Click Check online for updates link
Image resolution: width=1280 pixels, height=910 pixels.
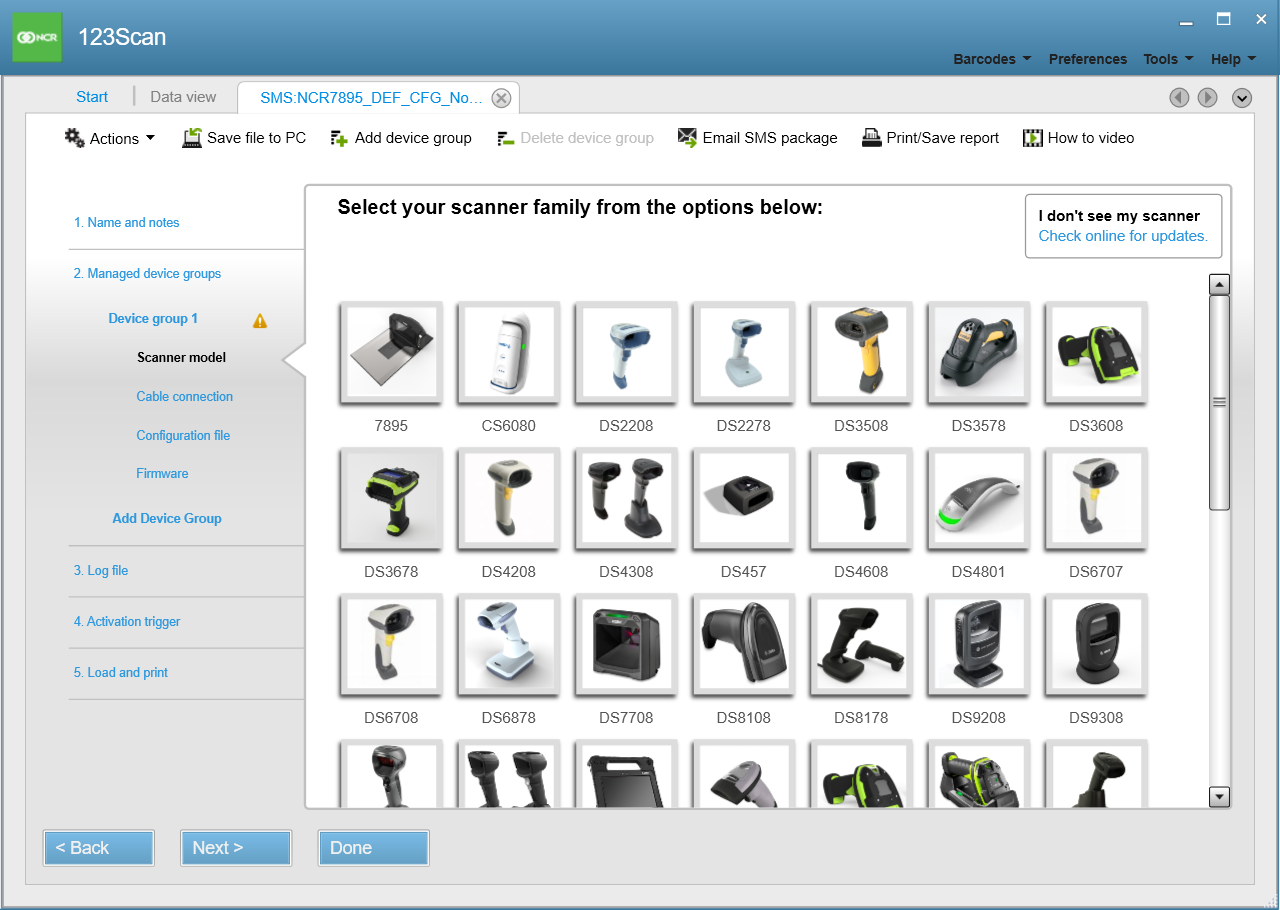(1123, 236)
